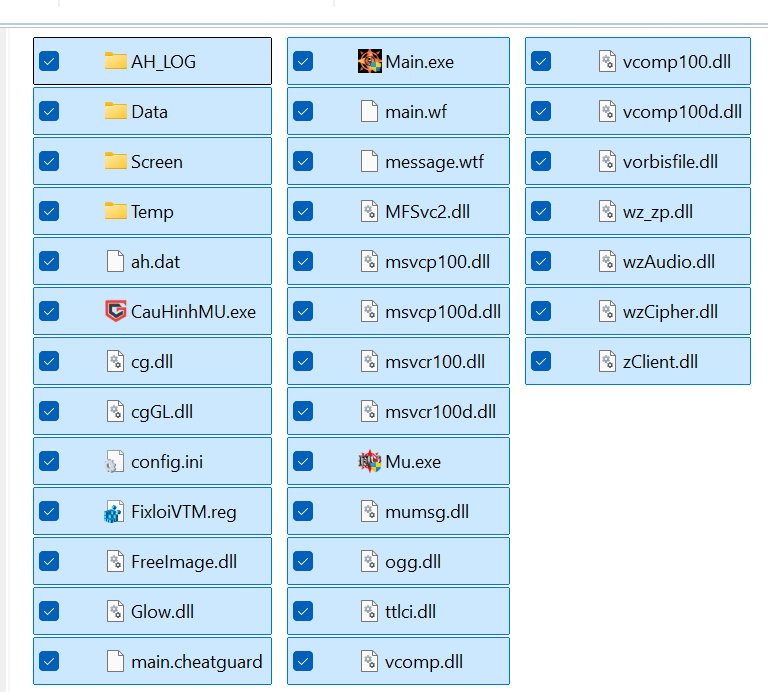Select the wzCipher.dll file label
The height and width of the screenshot is (692, 768).
[670, 312]
